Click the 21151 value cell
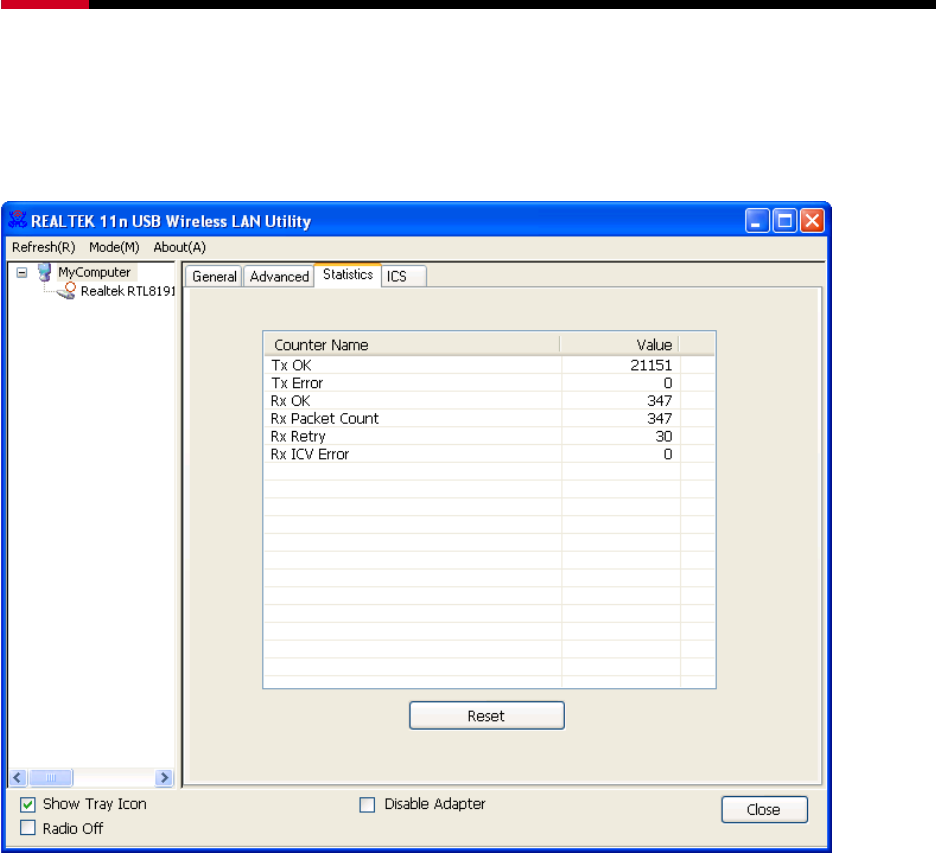 (651, 365)
